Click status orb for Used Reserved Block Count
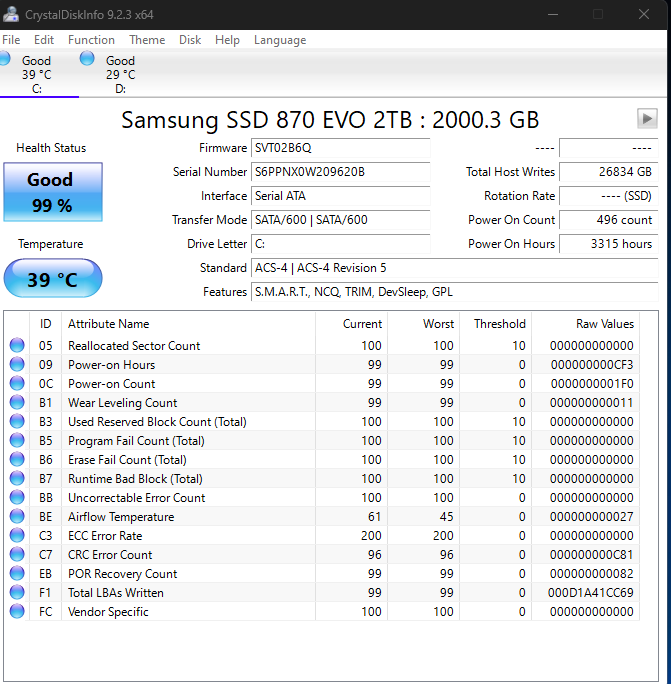This screenshot has height=684, width=671. [x=17, y=421]
